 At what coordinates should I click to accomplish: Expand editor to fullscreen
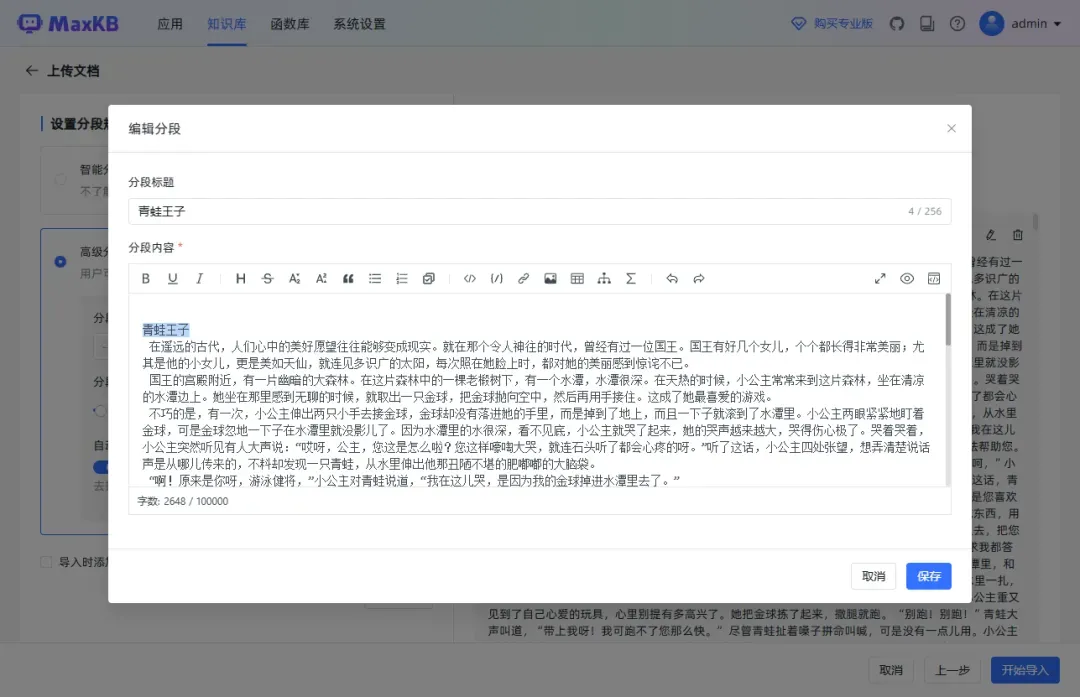880,278
